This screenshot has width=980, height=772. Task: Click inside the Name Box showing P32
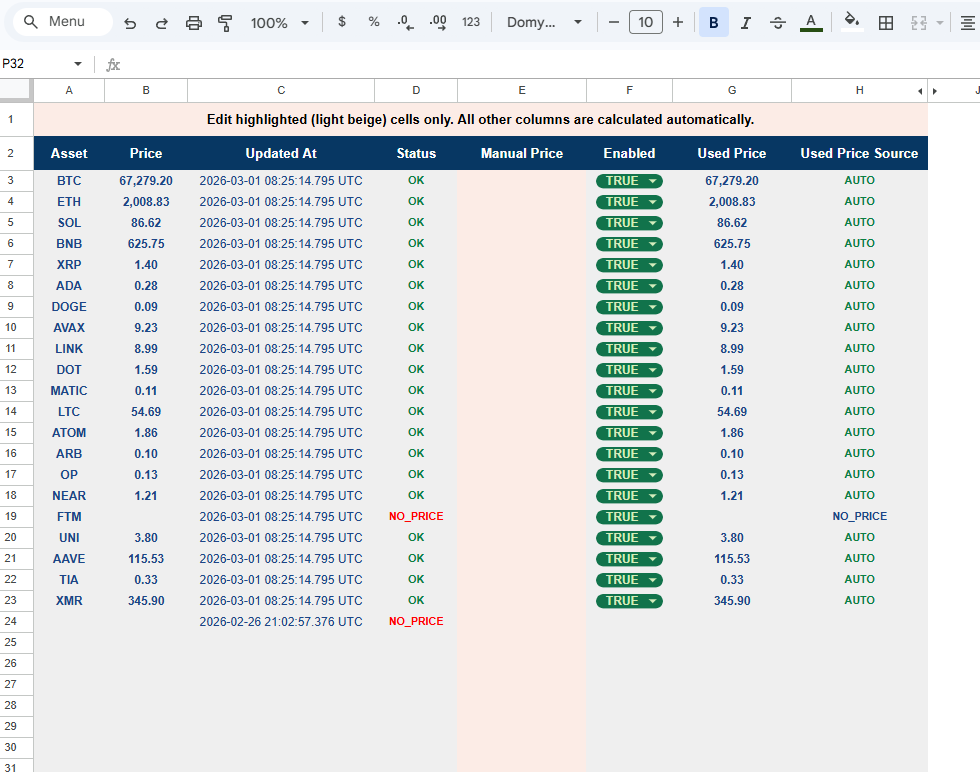pyautogui.click(x=40, y=62)
